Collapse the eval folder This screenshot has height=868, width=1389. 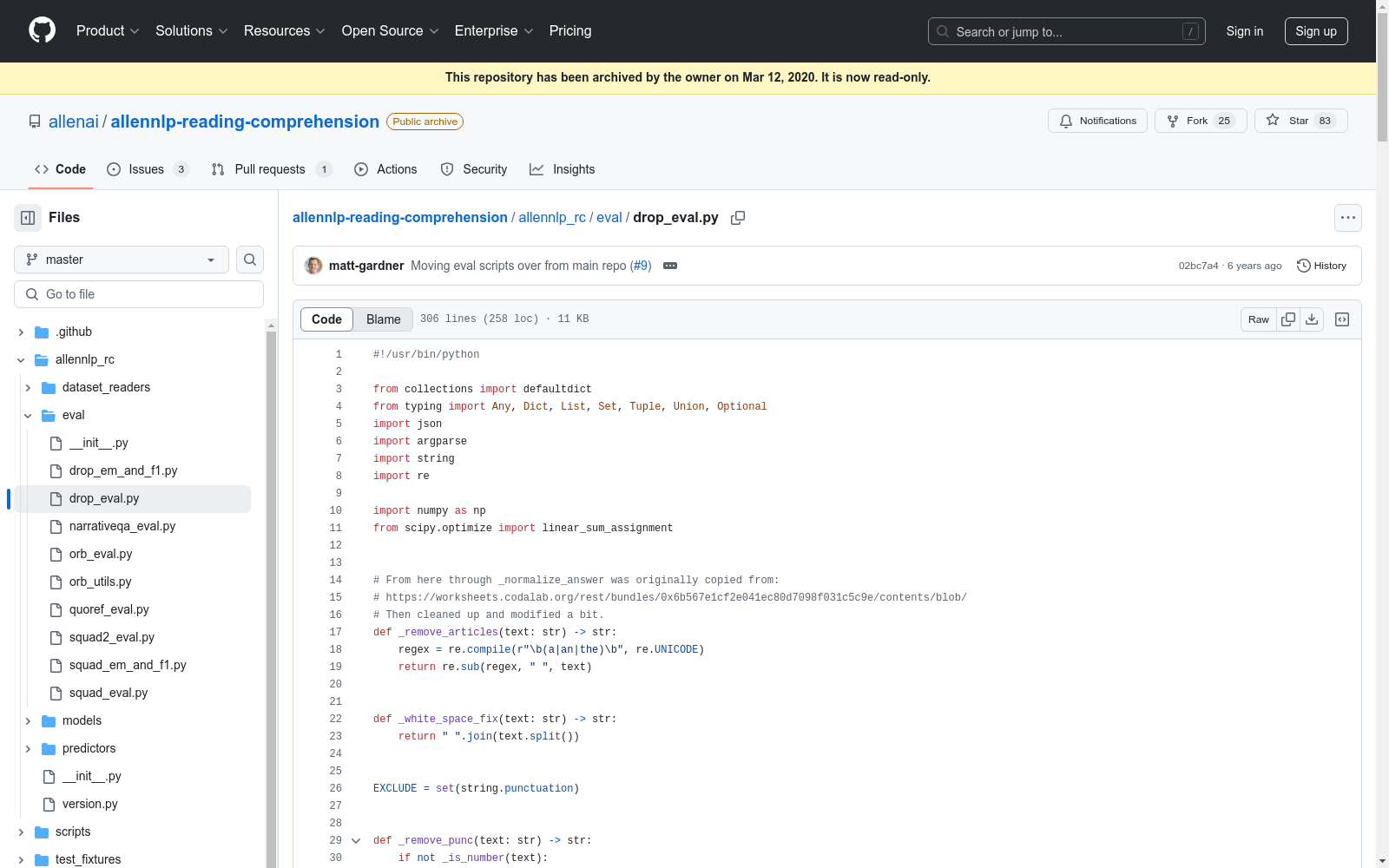pyautogui.click(x=28, y=416)
